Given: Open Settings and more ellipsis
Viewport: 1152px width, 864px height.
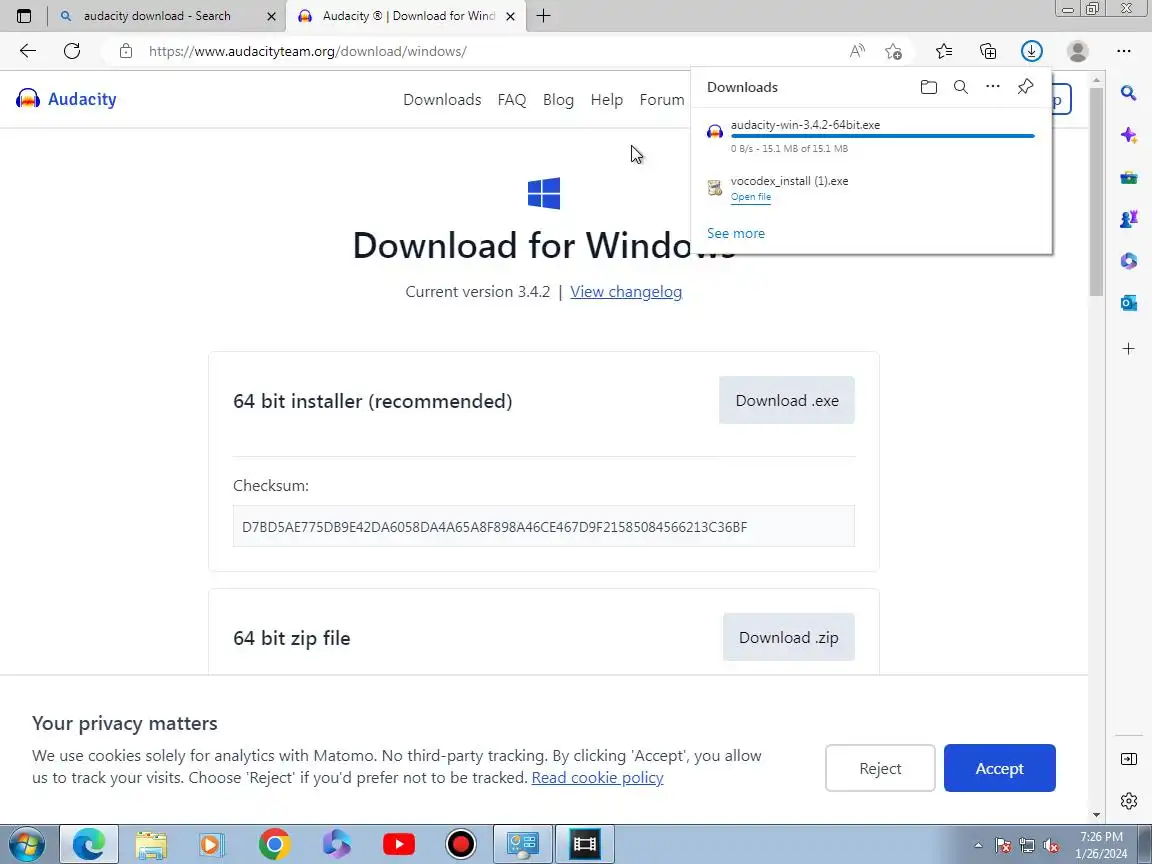Looking at the screenshot, I should (x=1123, y=51).
